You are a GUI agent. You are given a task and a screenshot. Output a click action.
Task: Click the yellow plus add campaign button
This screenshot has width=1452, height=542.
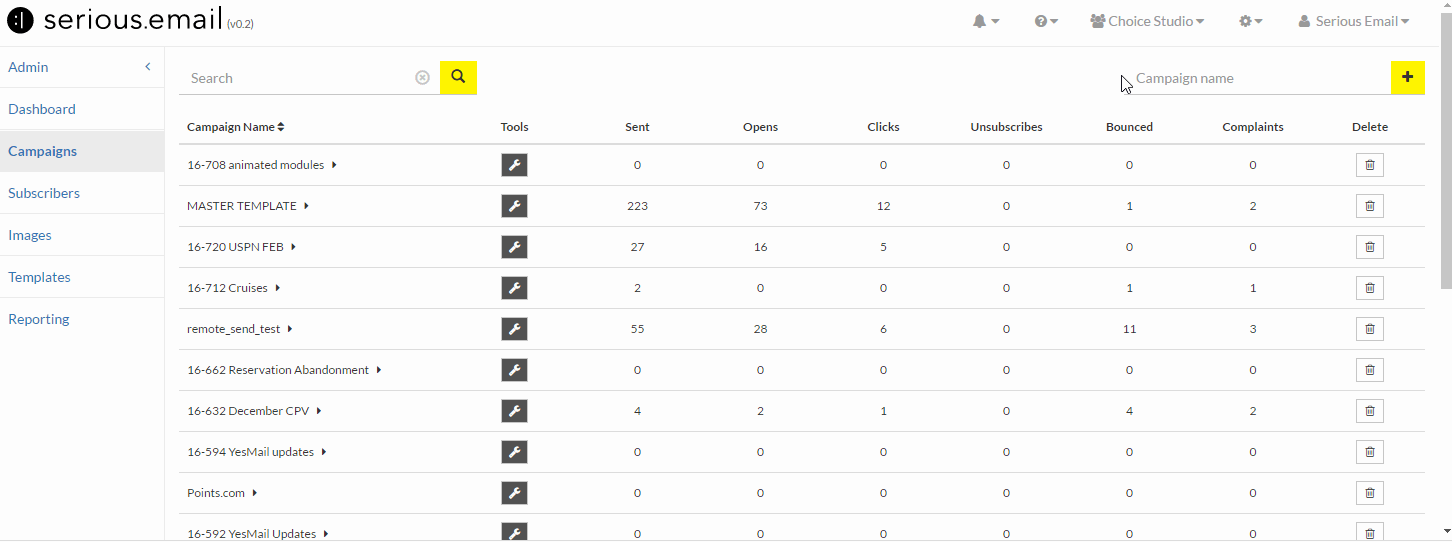click(1408, 77)
